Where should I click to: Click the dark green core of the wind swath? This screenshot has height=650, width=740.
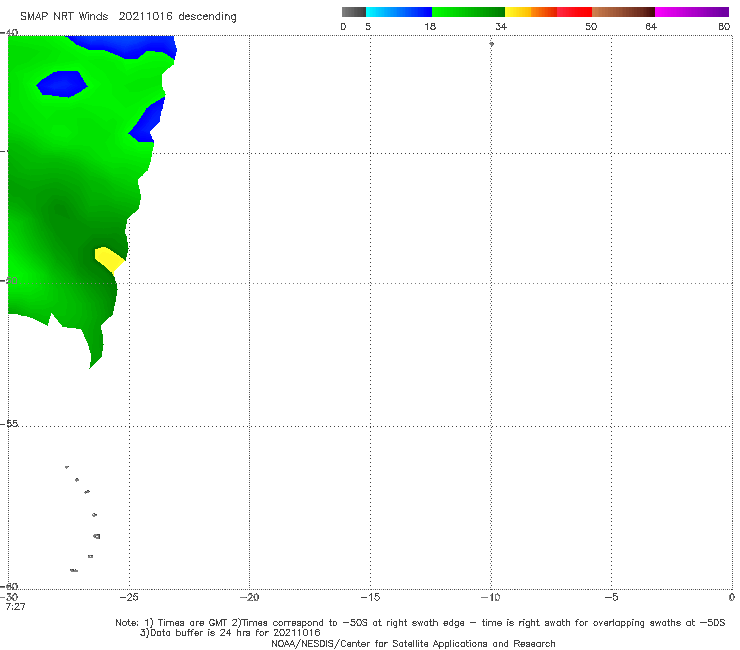coord(59,209)
